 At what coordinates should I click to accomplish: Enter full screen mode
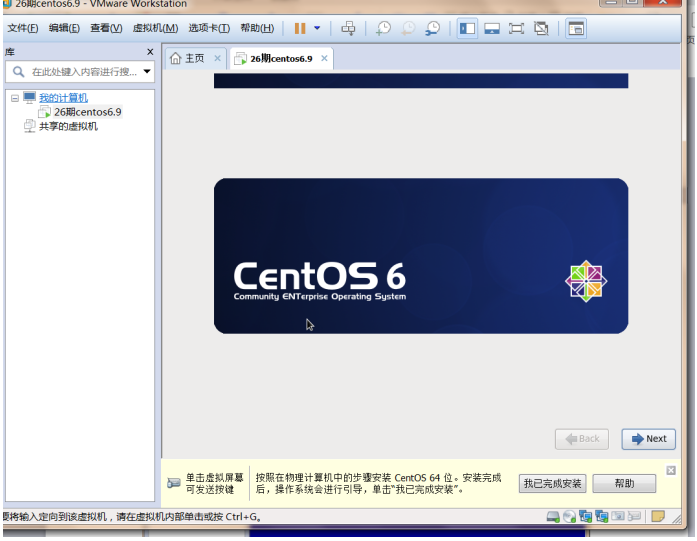click(x=516, y=29)
